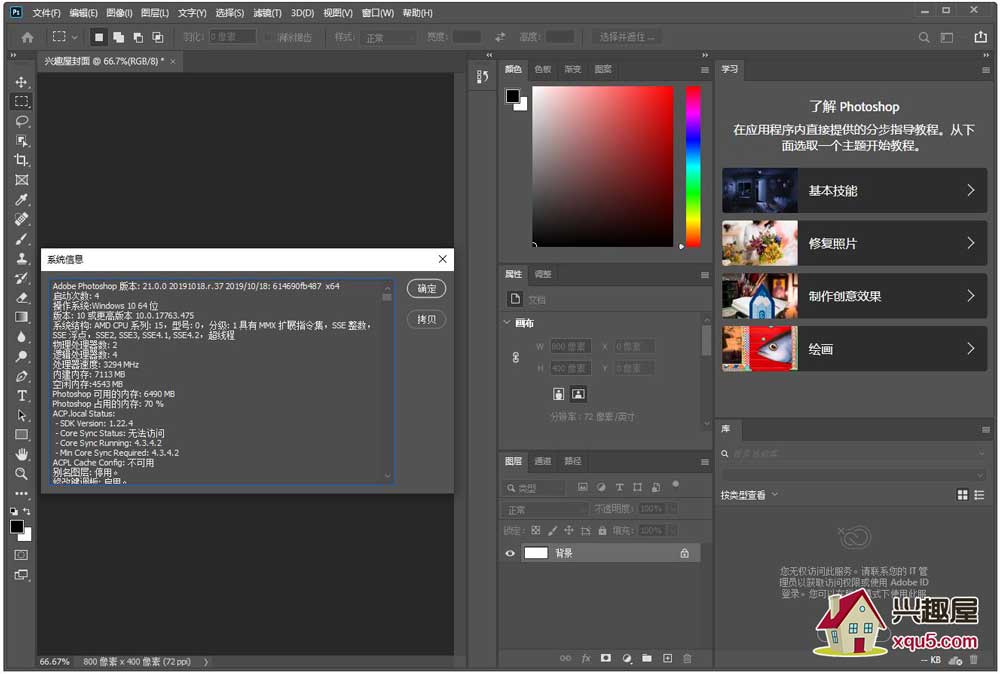
Task: Click the Home icon in options bar
Action: click(x=27, y=38)
